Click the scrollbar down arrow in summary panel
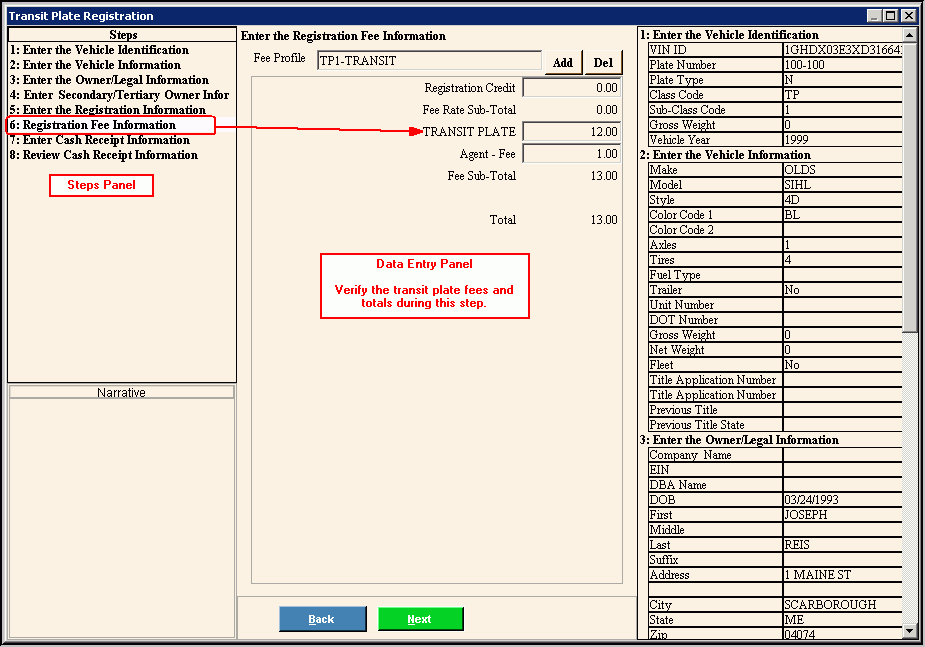 click(909, 631)
